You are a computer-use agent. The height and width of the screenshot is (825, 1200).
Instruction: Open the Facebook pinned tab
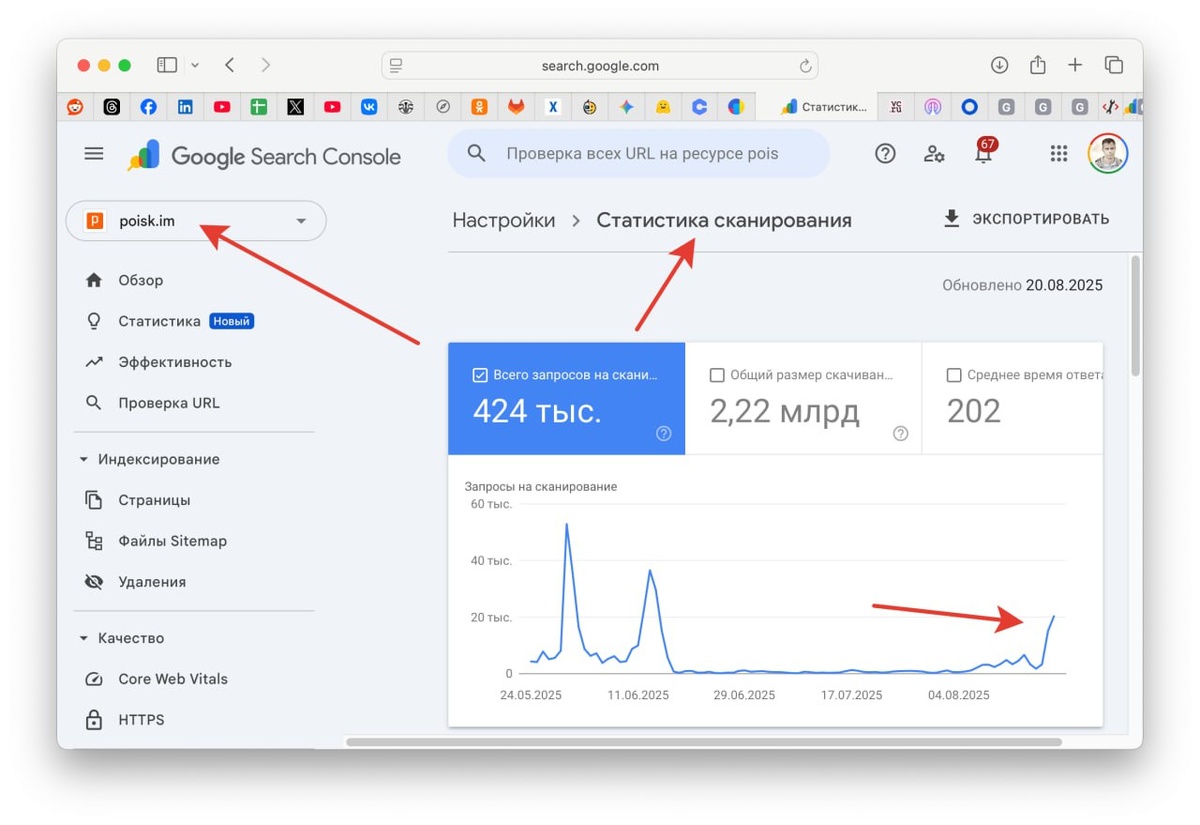[x=148, y=107]
